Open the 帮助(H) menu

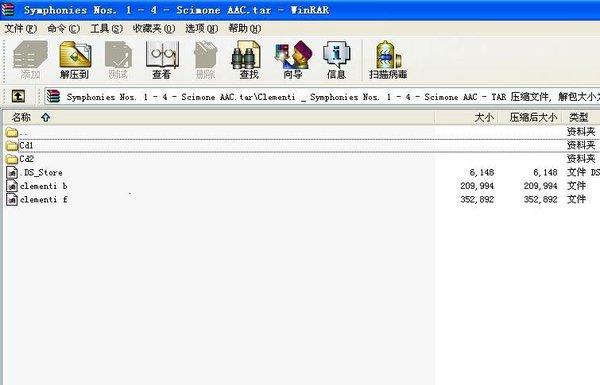245,28
